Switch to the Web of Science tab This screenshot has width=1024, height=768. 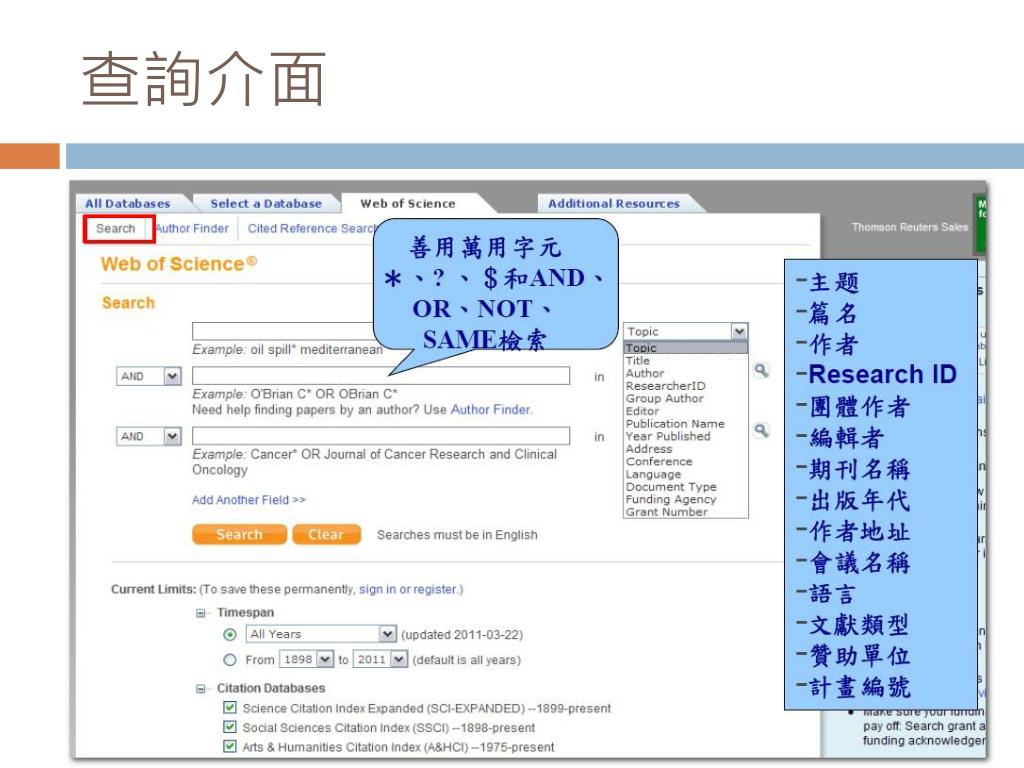[408, 203]
